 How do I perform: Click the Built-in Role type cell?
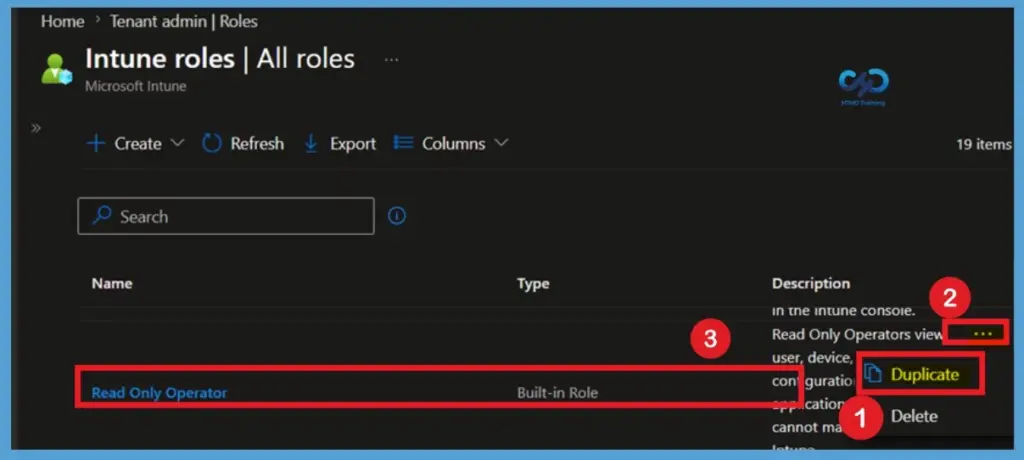[x=557, y=393]
